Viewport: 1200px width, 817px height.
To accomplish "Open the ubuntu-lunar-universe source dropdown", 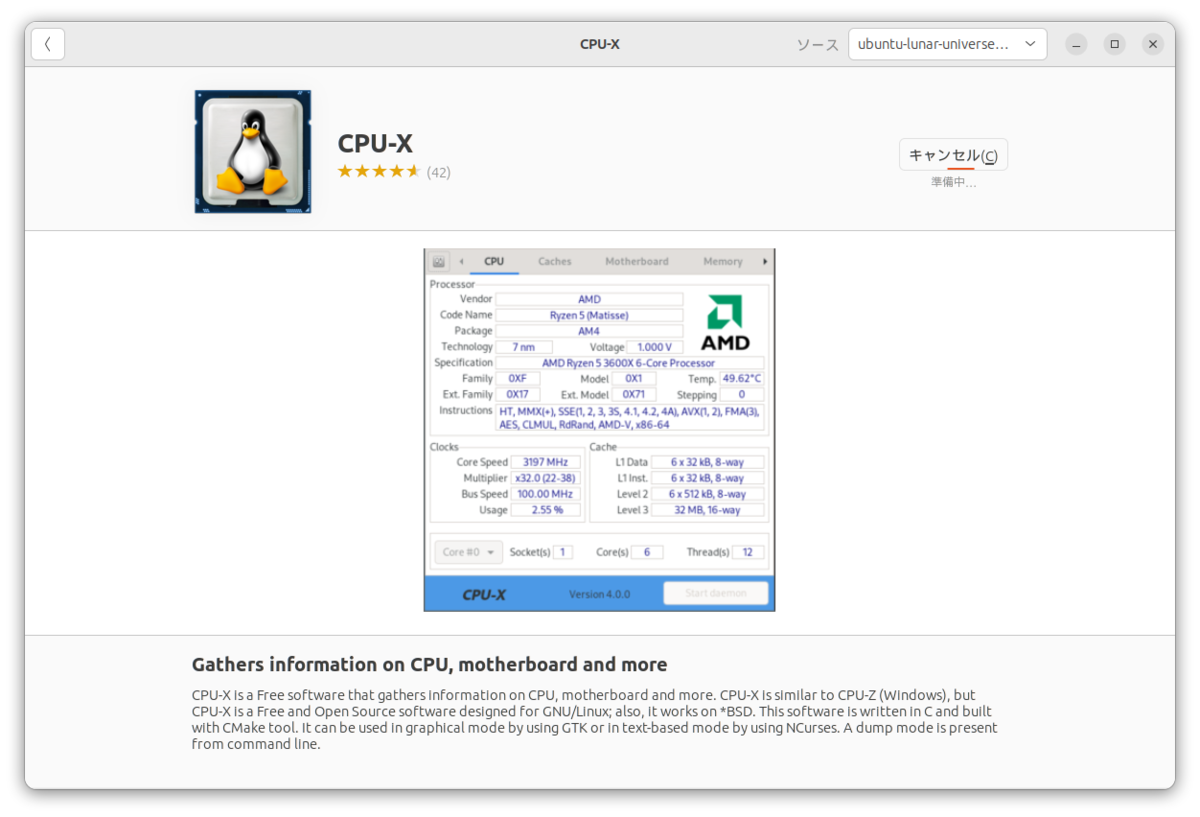I will click(x=947, y=44).
